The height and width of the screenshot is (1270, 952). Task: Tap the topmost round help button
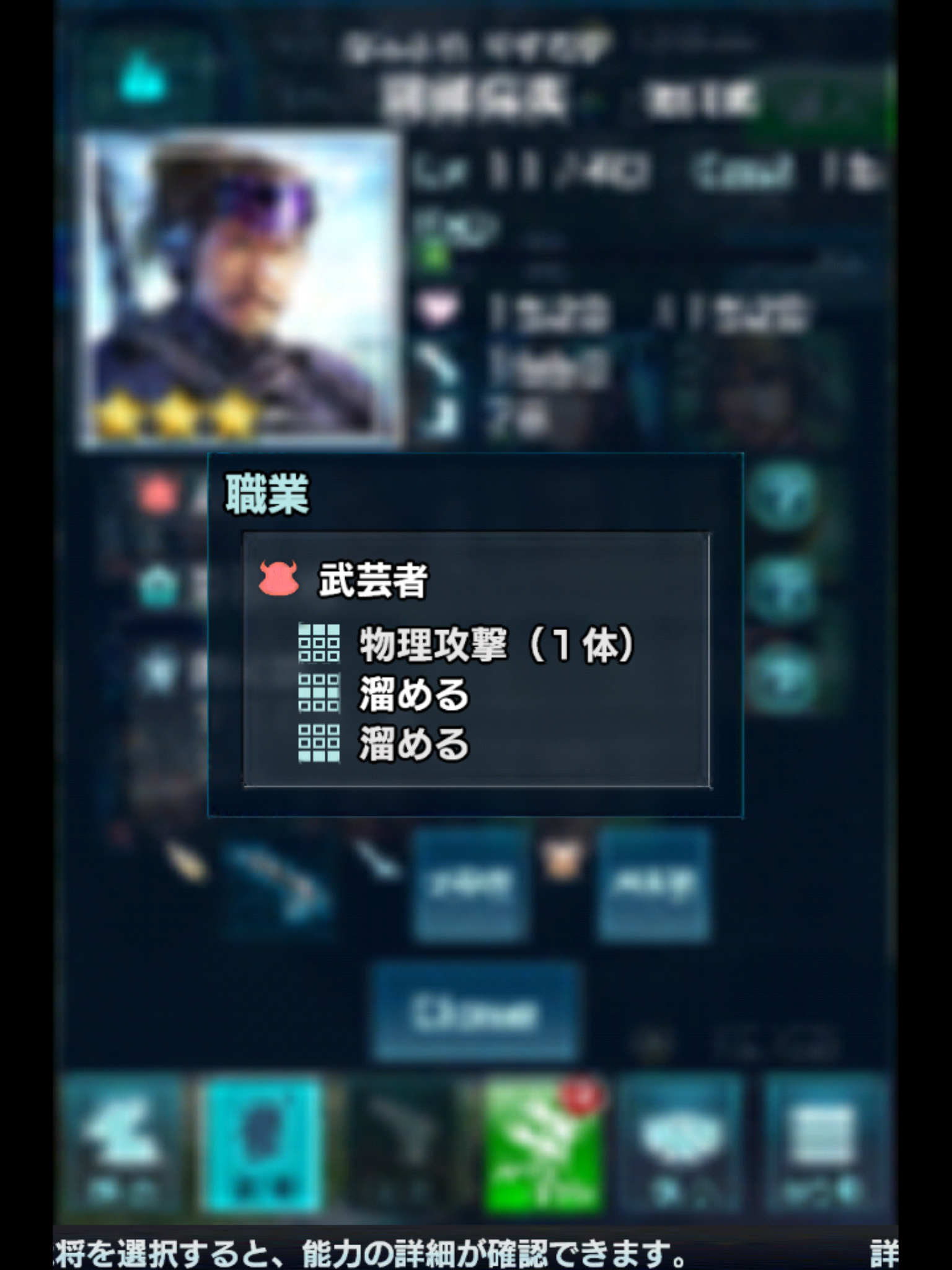(x=782, y=497)
